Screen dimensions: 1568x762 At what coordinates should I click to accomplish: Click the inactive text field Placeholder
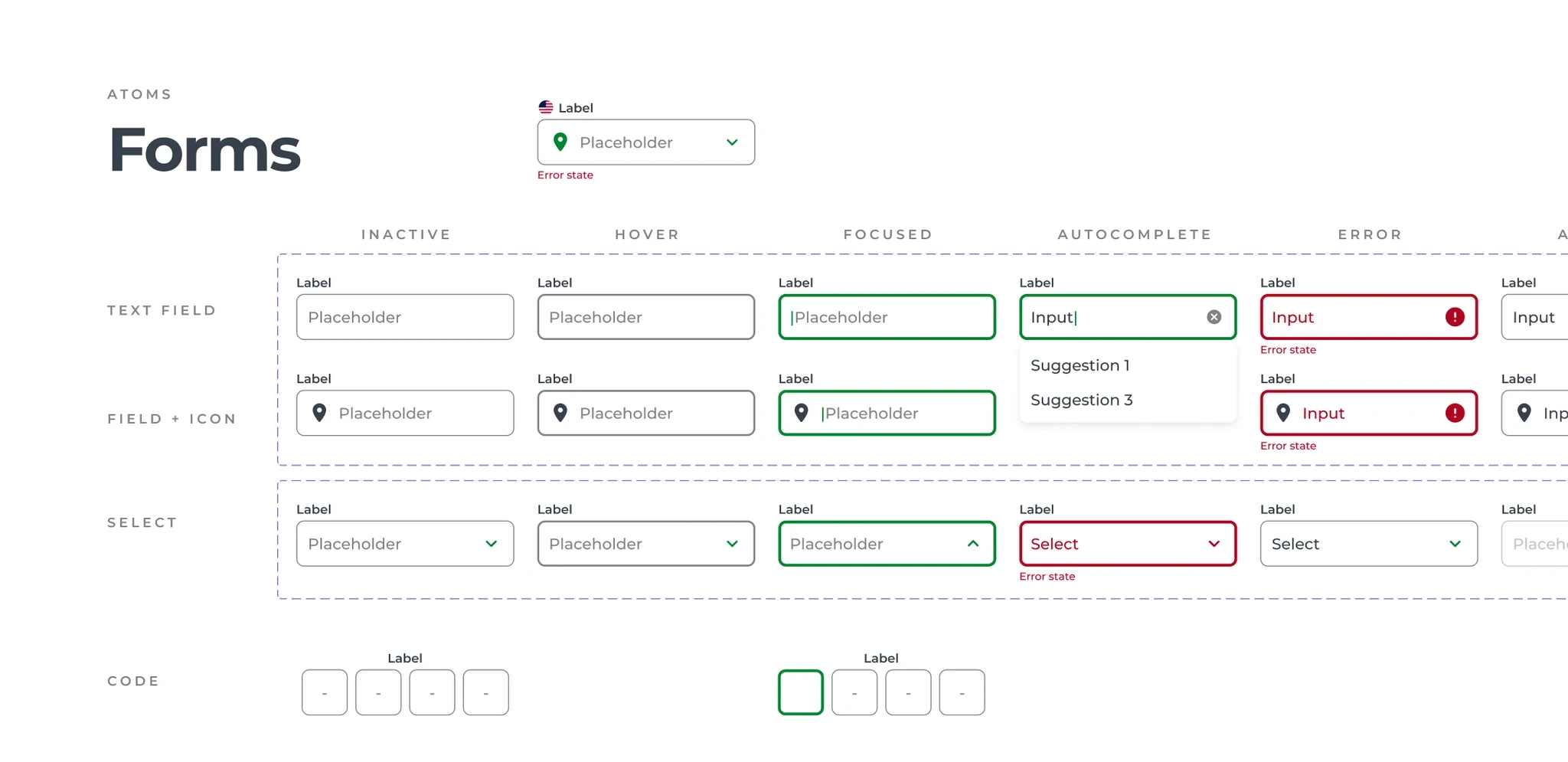405,317
